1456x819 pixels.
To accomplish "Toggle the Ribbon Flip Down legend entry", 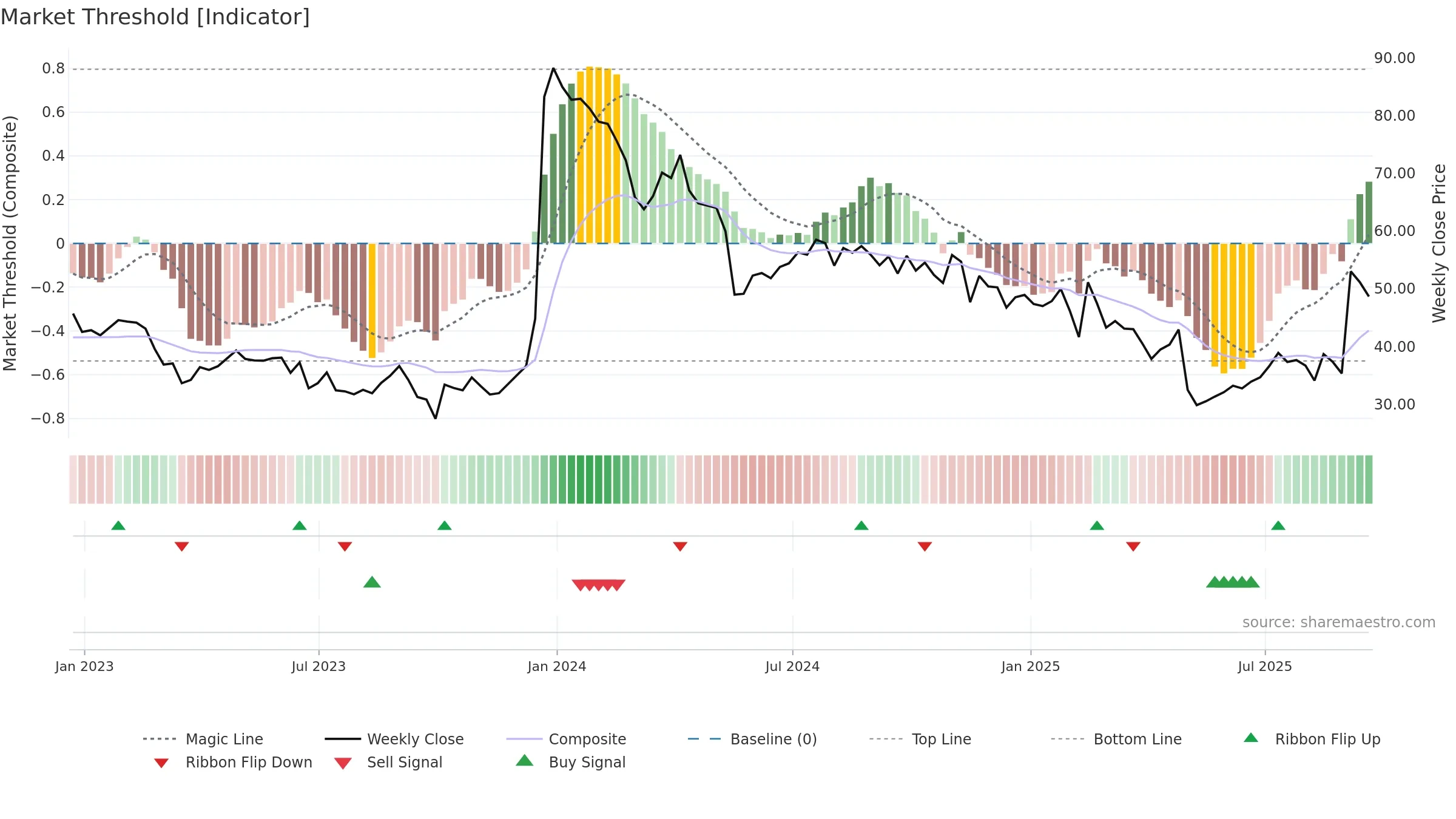I will coord(232,762).
